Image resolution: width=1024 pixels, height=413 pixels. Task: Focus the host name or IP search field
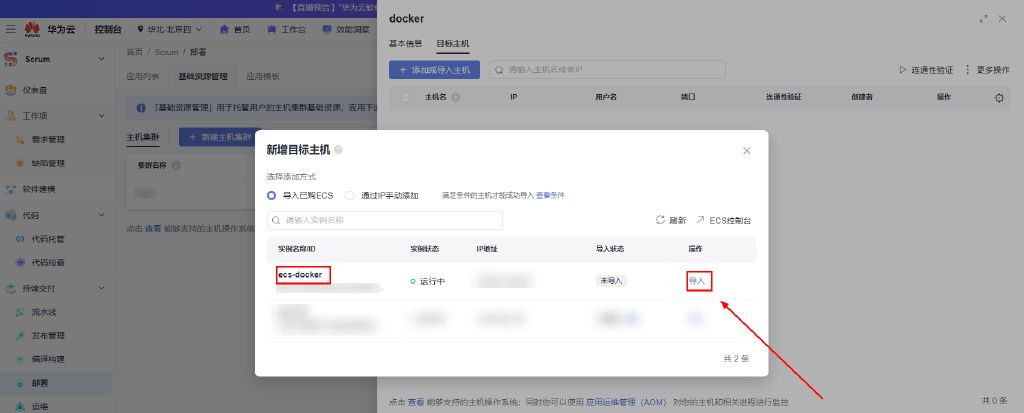point(607,70)
